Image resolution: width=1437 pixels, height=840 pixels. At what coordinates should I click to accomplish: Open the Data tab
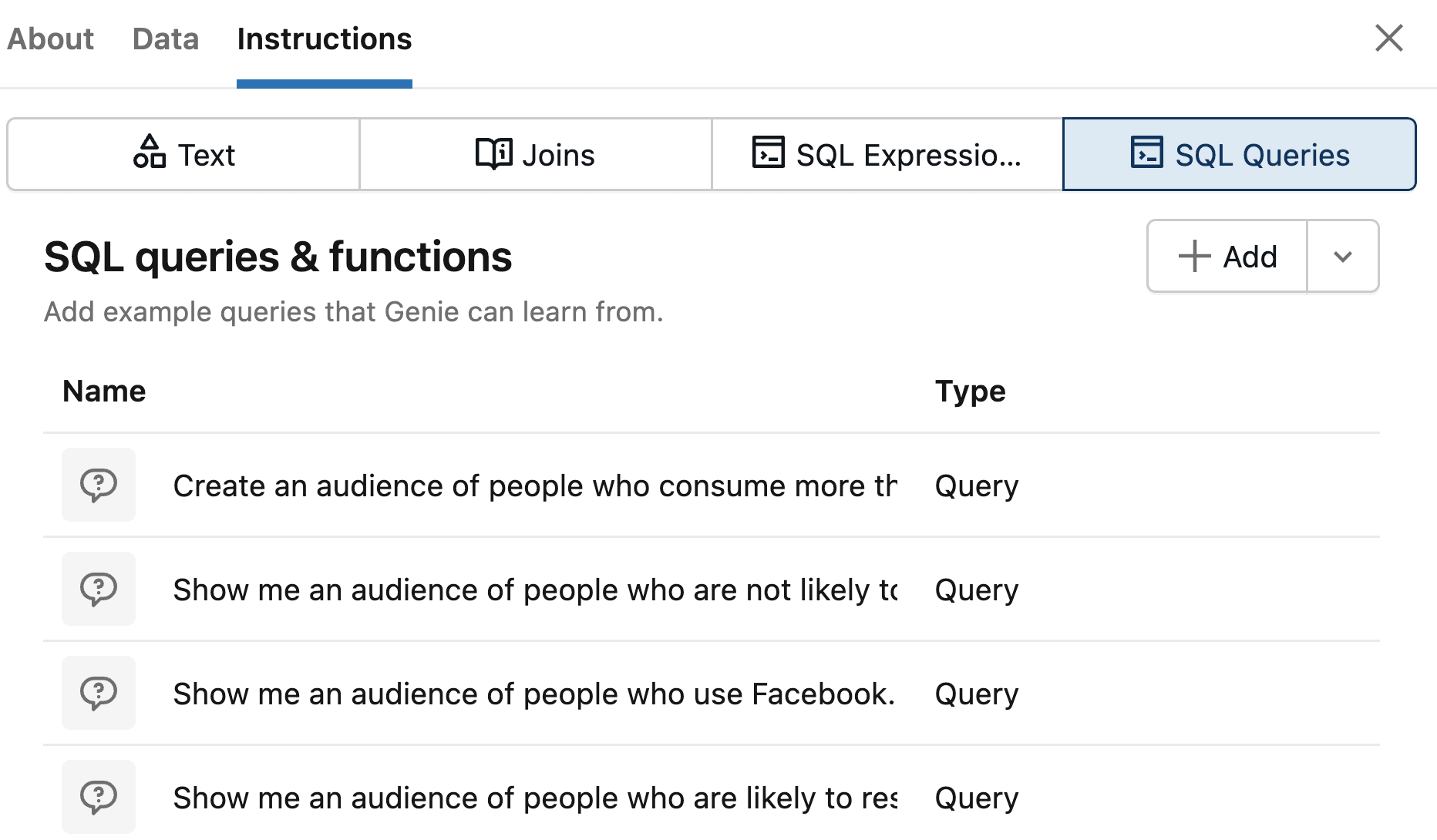(x=166, y=39)
